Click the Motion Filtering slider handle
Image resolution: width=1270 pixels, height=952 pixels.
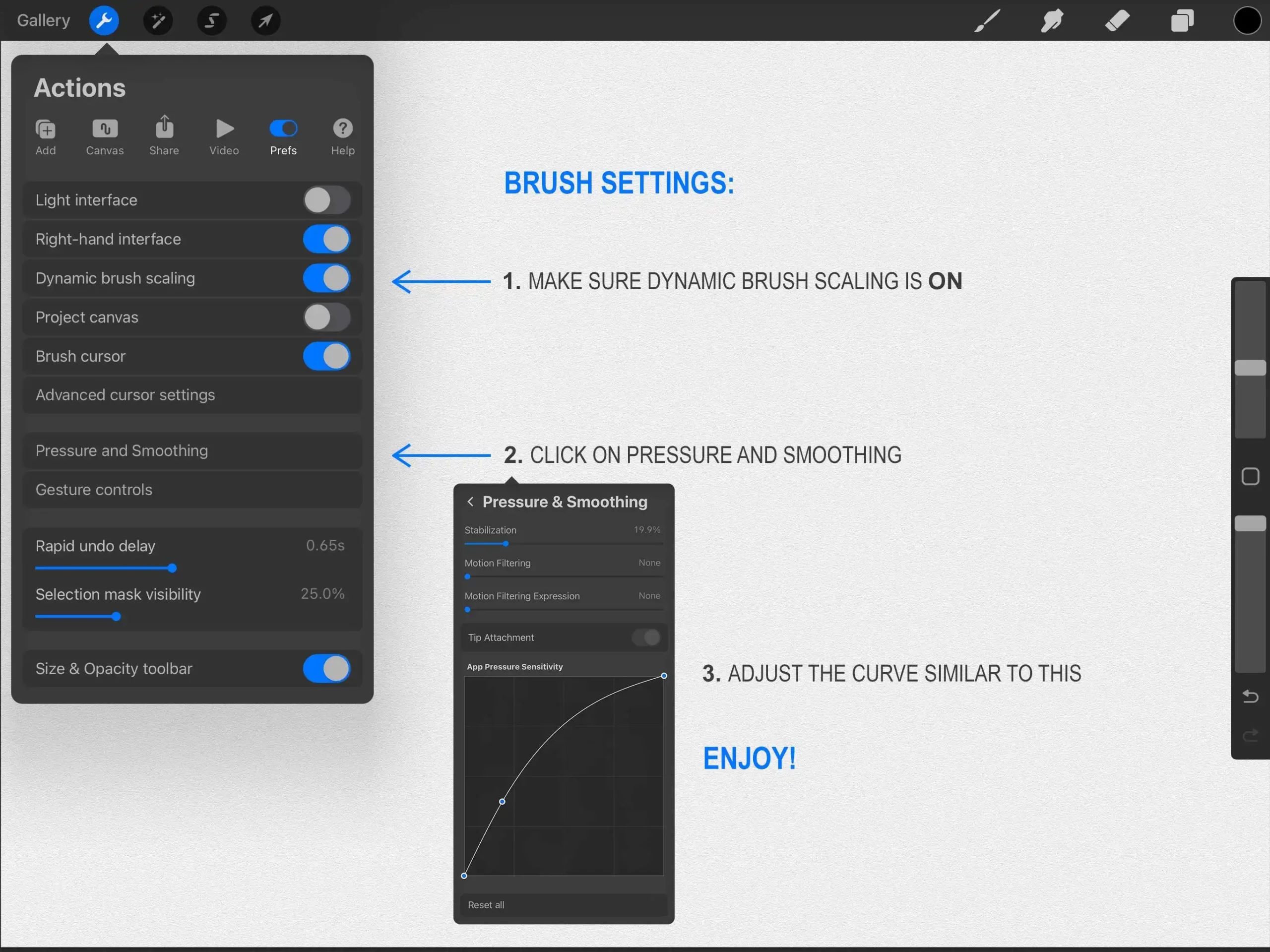(x=467, y=576)
